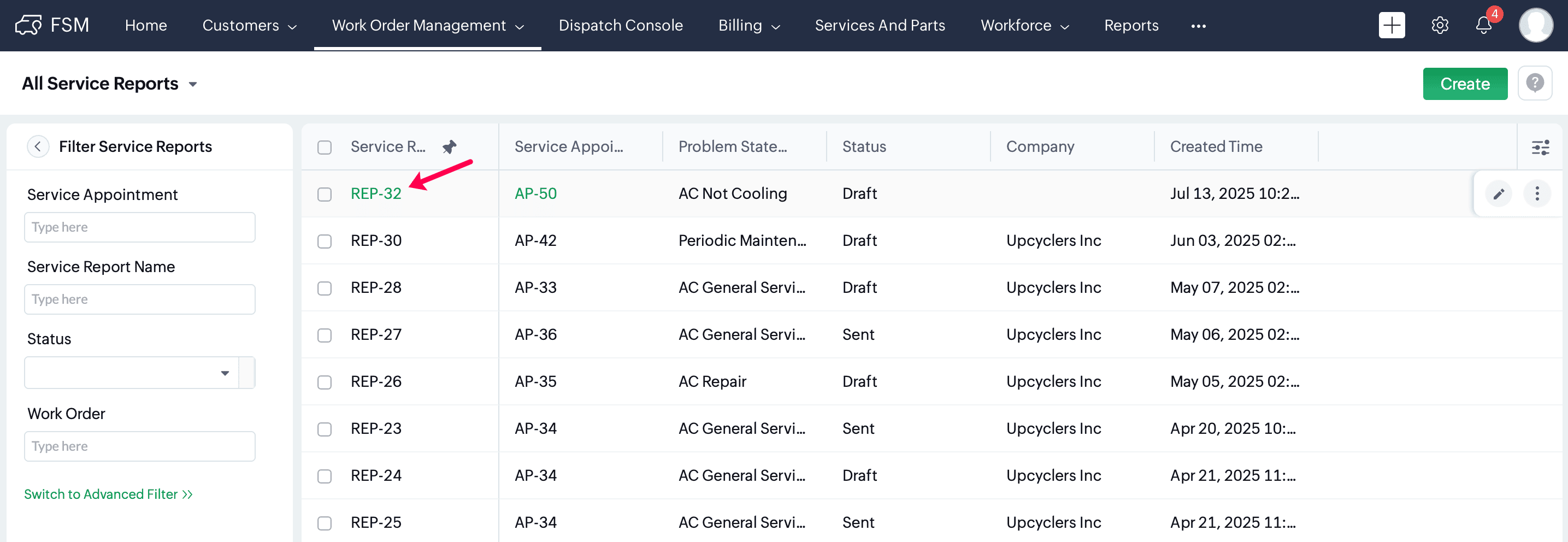Open the settings gear icon

coord(1440,26)
